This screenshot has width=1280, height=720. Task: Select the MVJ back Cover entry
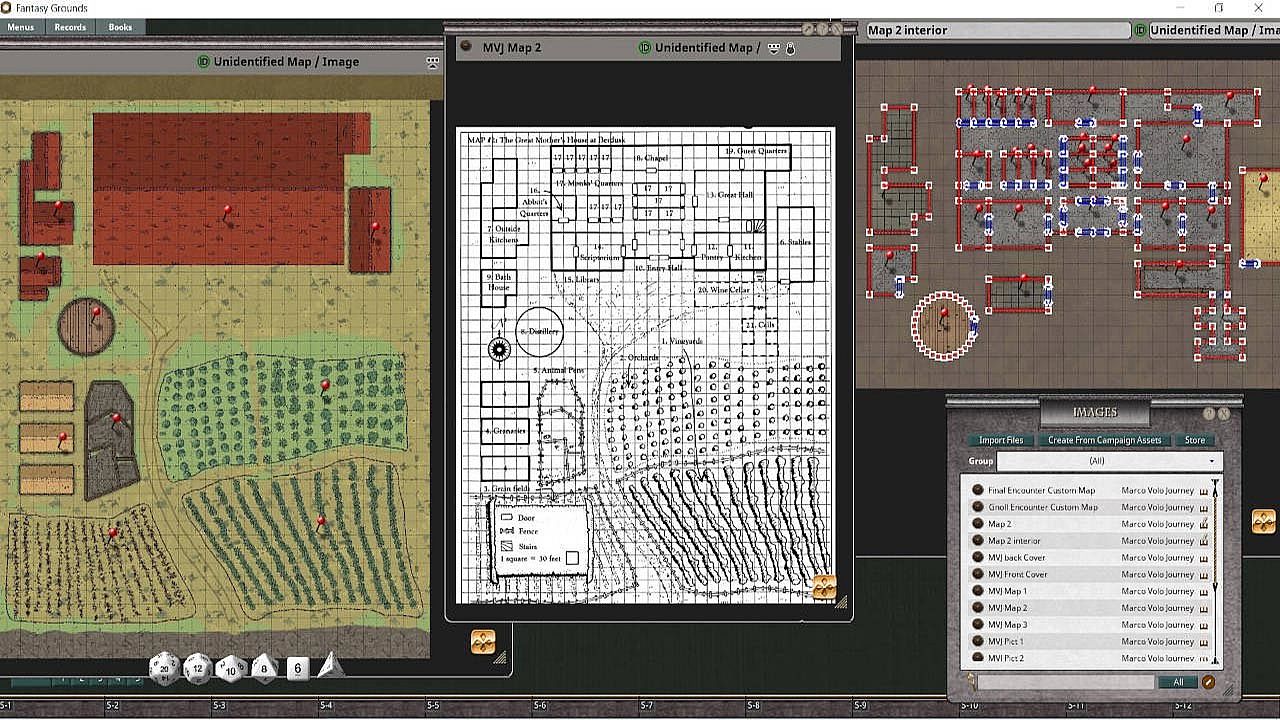pyautogui.click(x=1016, y=558)
